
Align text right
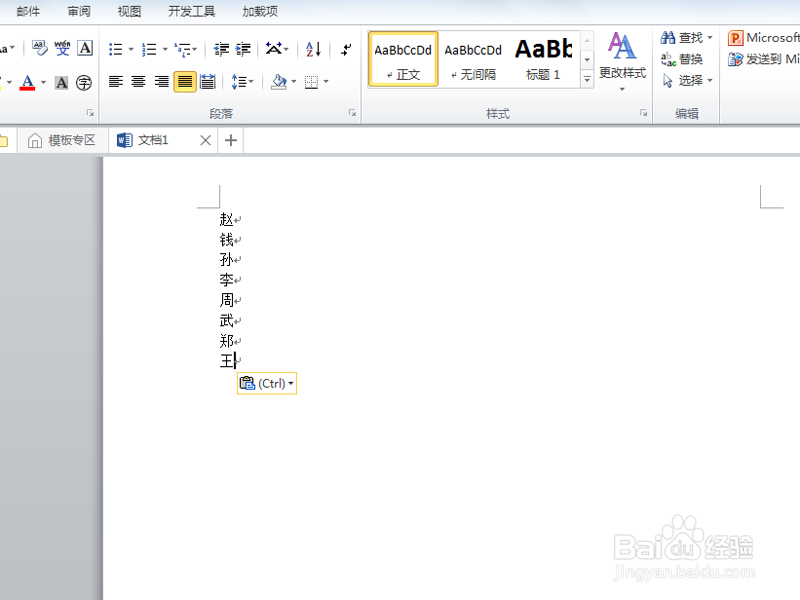point(161,82)
